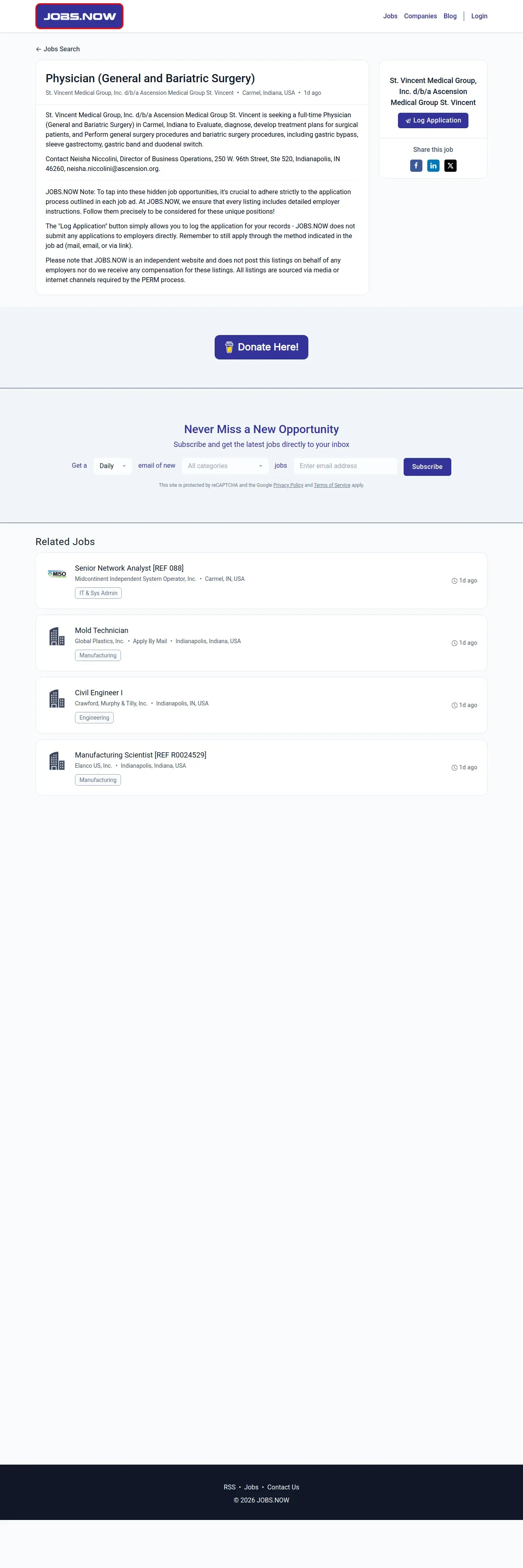Click the Engineering tag
The width and height of the screenshot is (523, 1568).
click(94, 718)
